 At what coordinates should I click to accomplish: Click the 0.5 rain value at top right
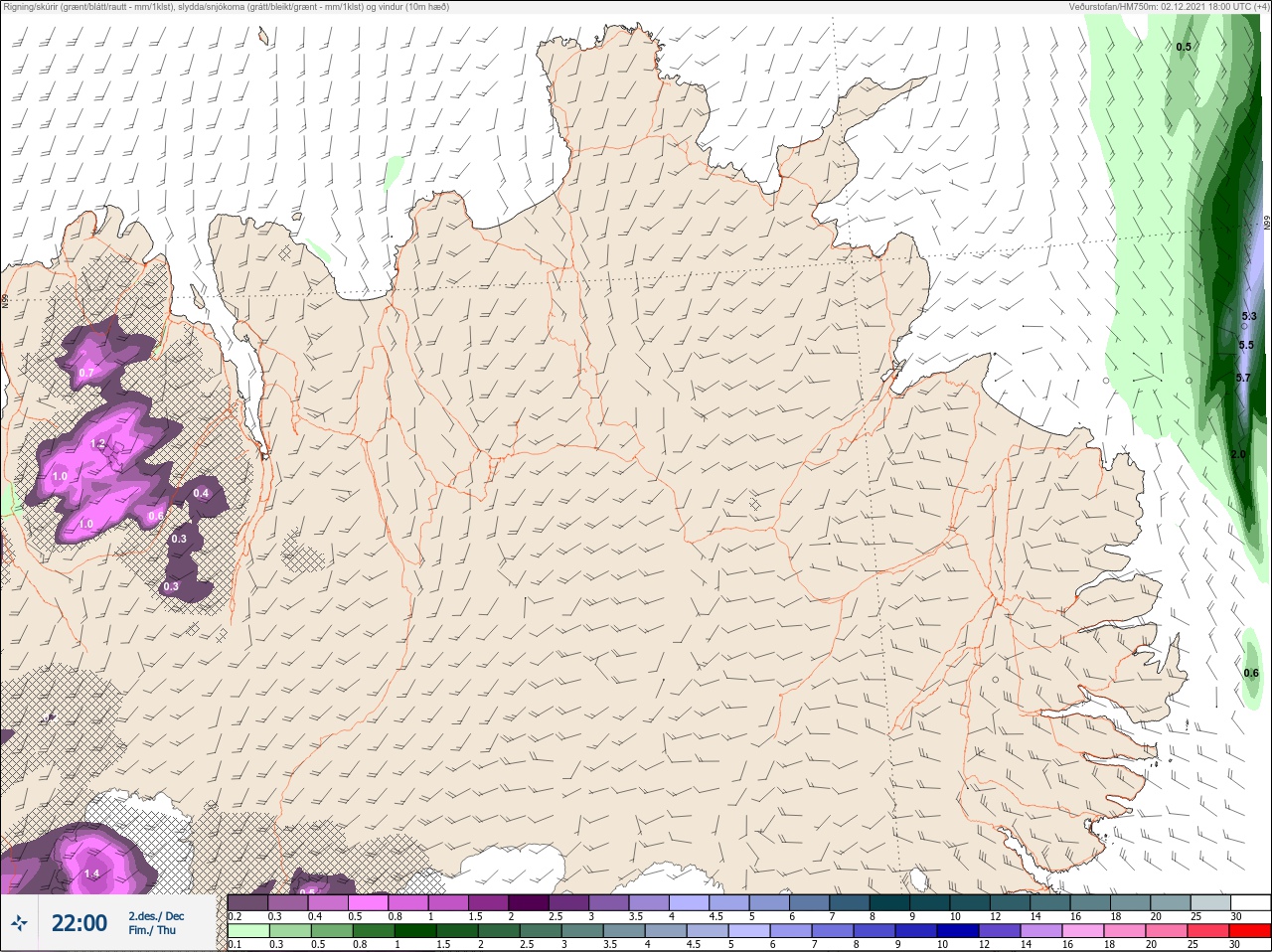tap(1184, 48)
